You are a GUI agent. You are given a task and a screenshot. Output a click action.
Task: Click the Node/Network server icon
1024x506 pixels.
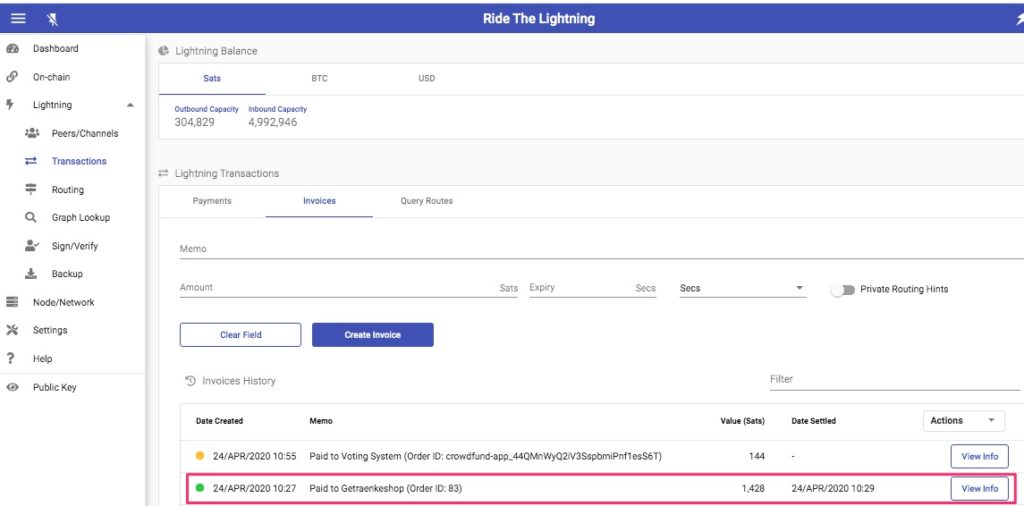pos(12,302)
